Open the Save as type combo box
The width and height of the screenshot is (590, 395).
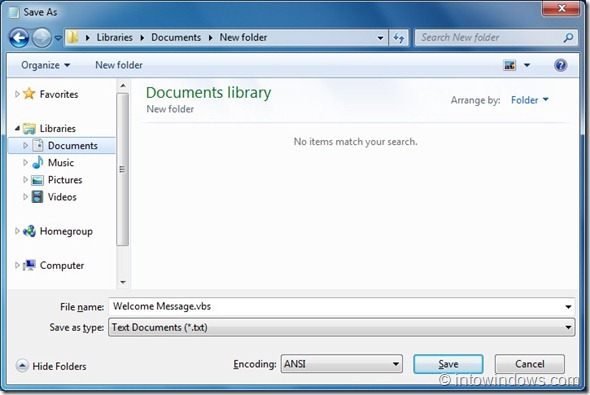click(x=342, y=327)
